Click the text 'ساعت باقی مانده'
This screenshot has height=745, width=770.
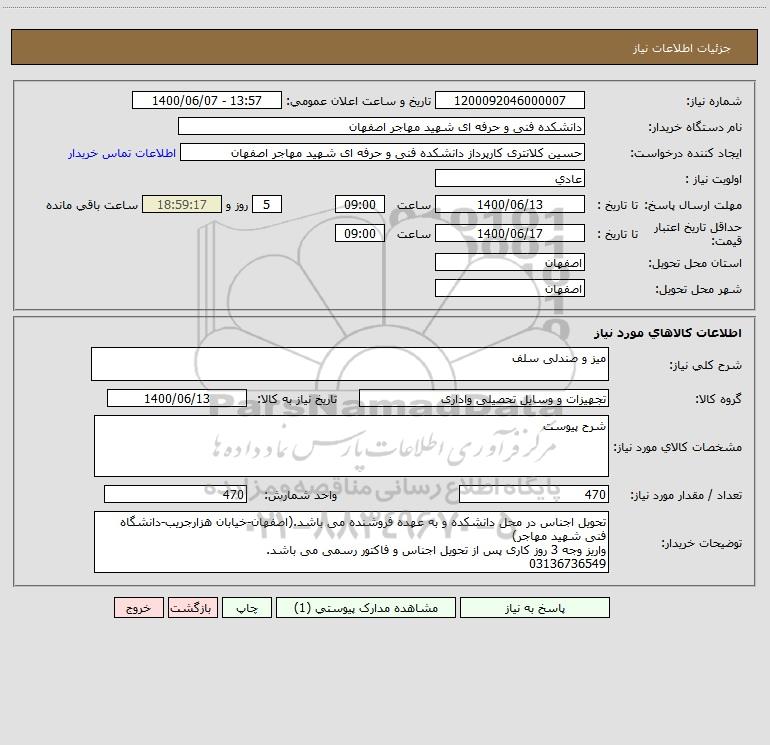(x=92, y=205)
